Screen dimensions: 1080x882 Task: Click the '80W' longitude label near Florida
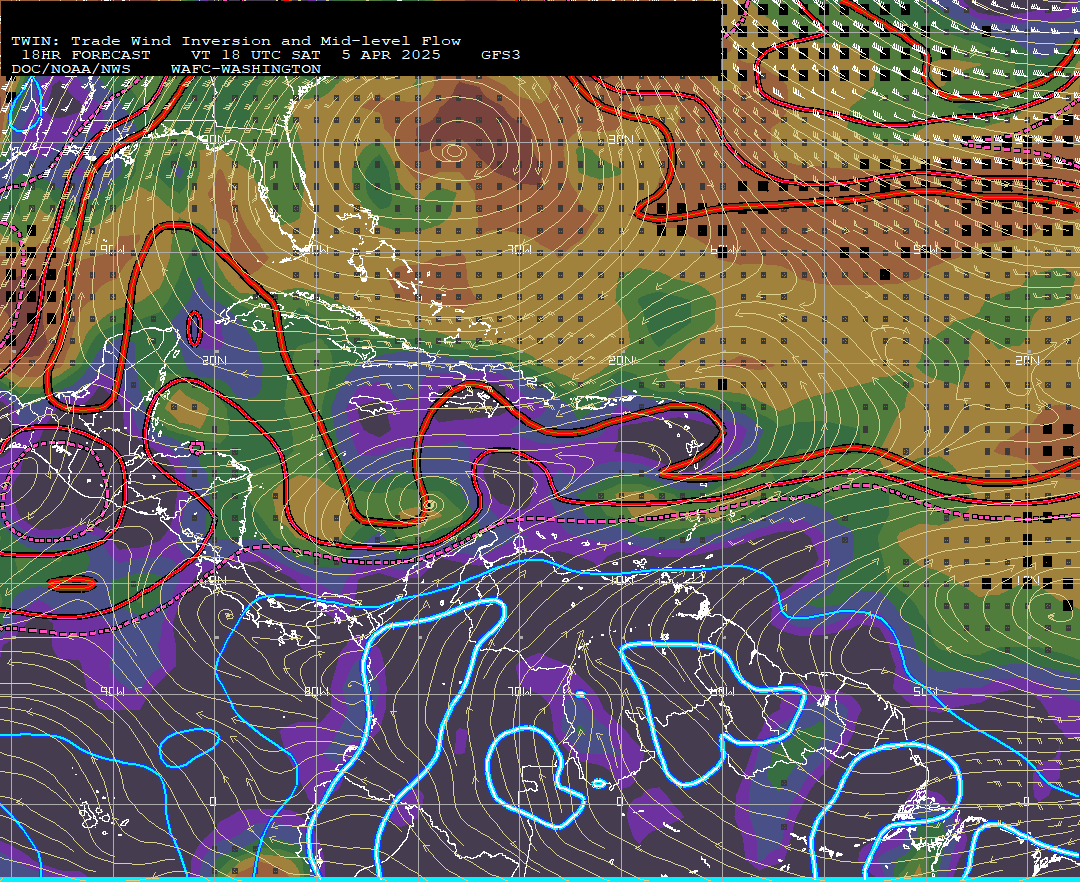coord(316,249)
